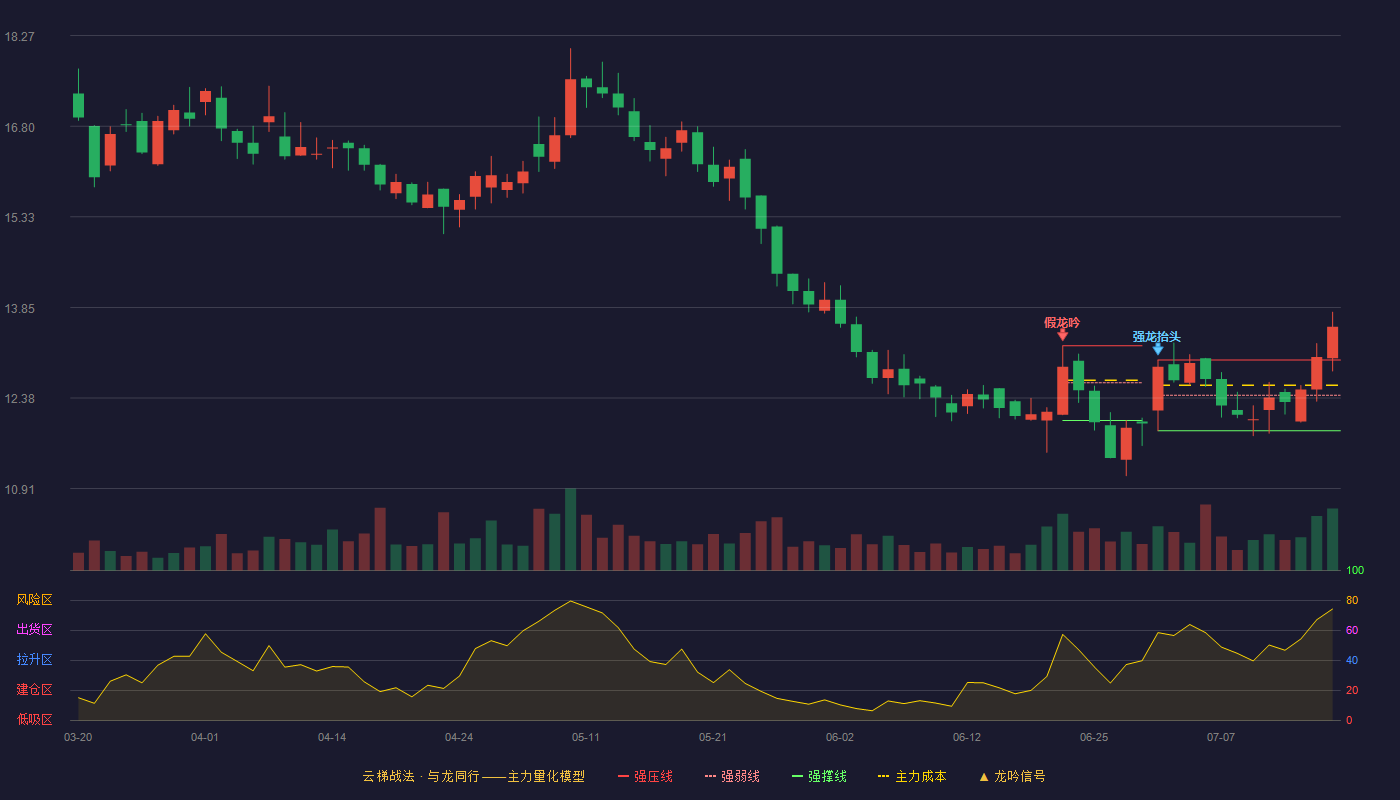Click the 低吸区 zone label
The image size is (1400, 800).
(x=34, y=719)
